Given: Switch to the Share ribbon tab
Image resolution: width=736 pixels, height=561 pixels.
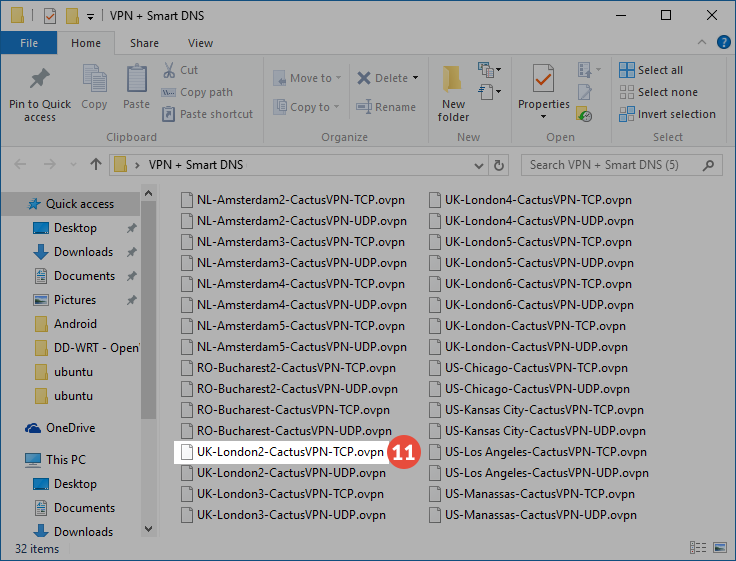Looking at the screenshot, I should click(144, 43).
